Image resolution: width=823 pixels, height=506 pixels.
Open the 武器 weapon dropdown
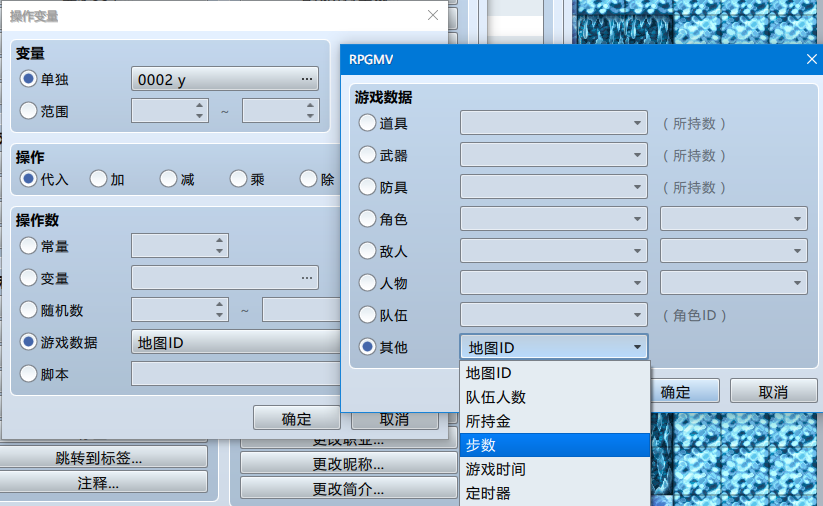click(x=554, y=155)
